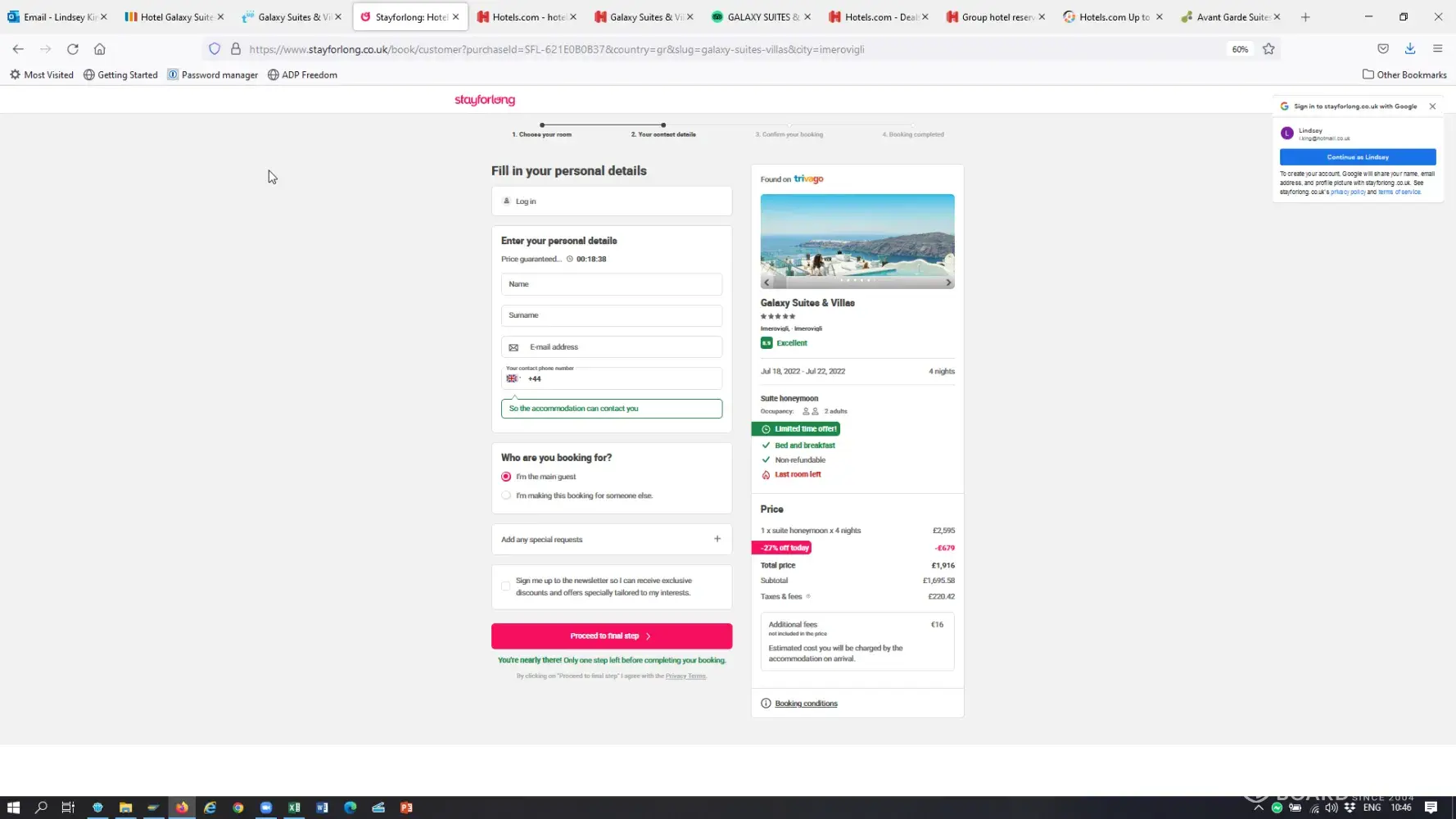Open the Windows notification center

[x=1431, y=808]
